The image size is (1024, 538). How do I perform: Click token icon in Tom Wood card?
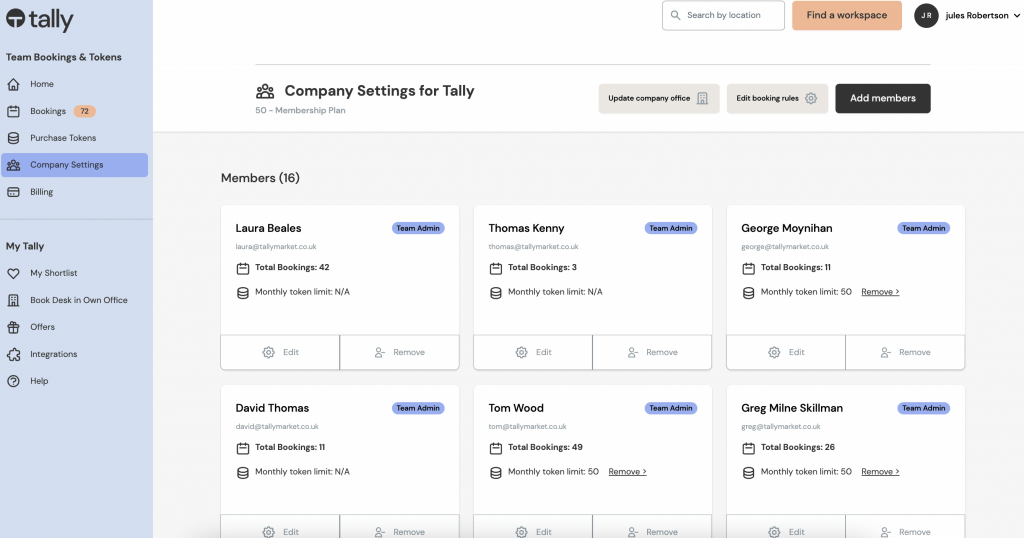click(496, 473)
